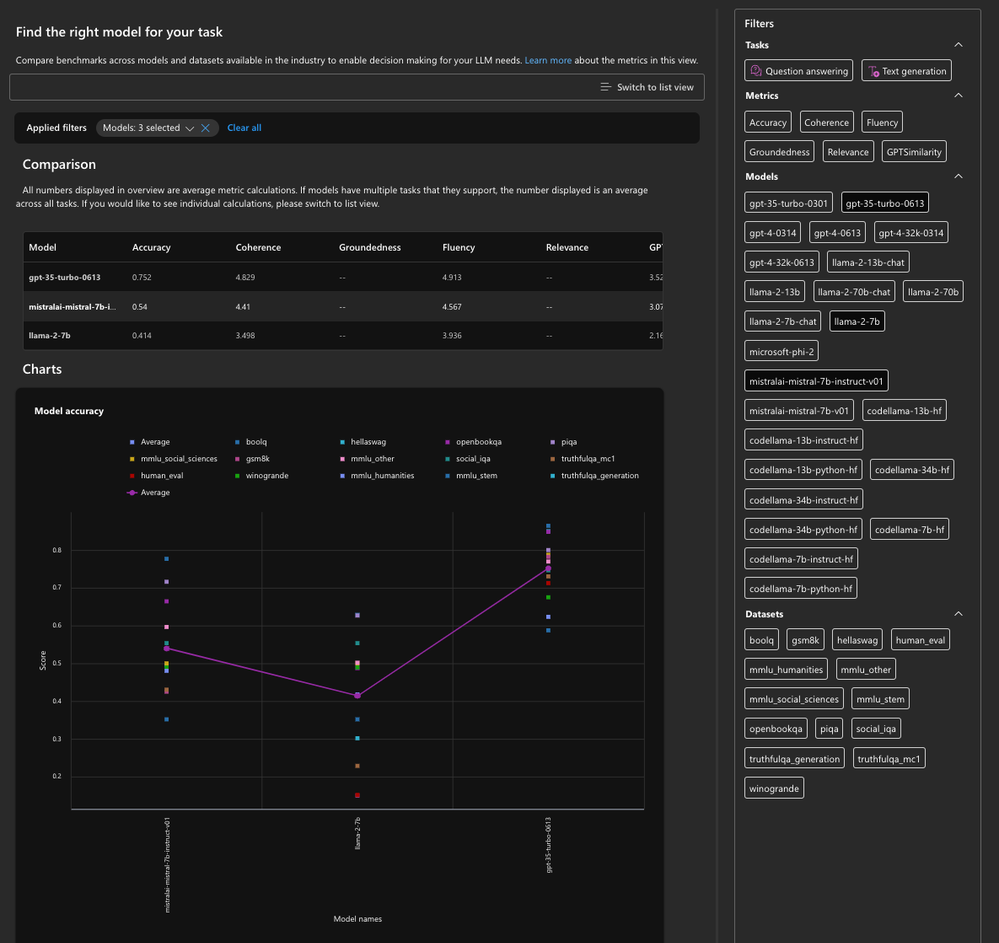Click the Question answering task icon
Image resolution: width=999 pixels, height=943 pixels.
coord(757,71)
